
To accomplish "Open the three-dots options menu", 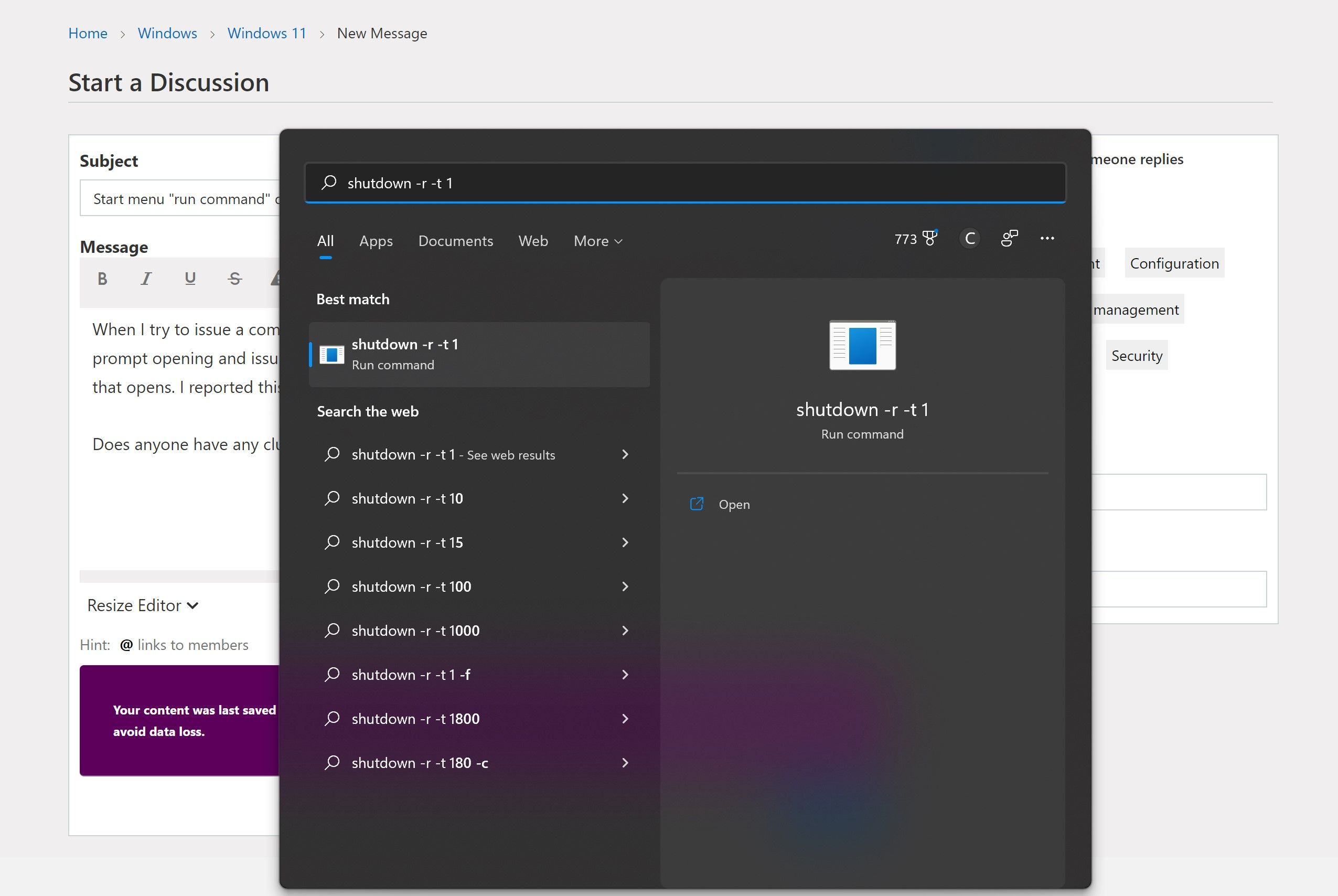I will coord(1046,238).
